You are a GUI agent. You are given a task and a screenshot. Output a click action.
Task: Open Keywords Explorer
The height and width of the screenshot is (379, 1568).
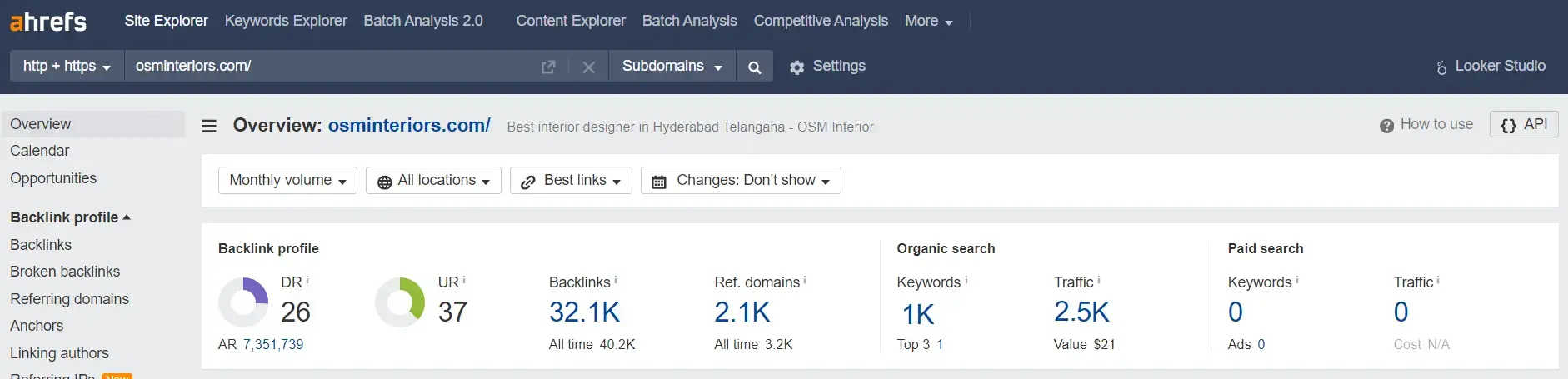pos(286,21)
